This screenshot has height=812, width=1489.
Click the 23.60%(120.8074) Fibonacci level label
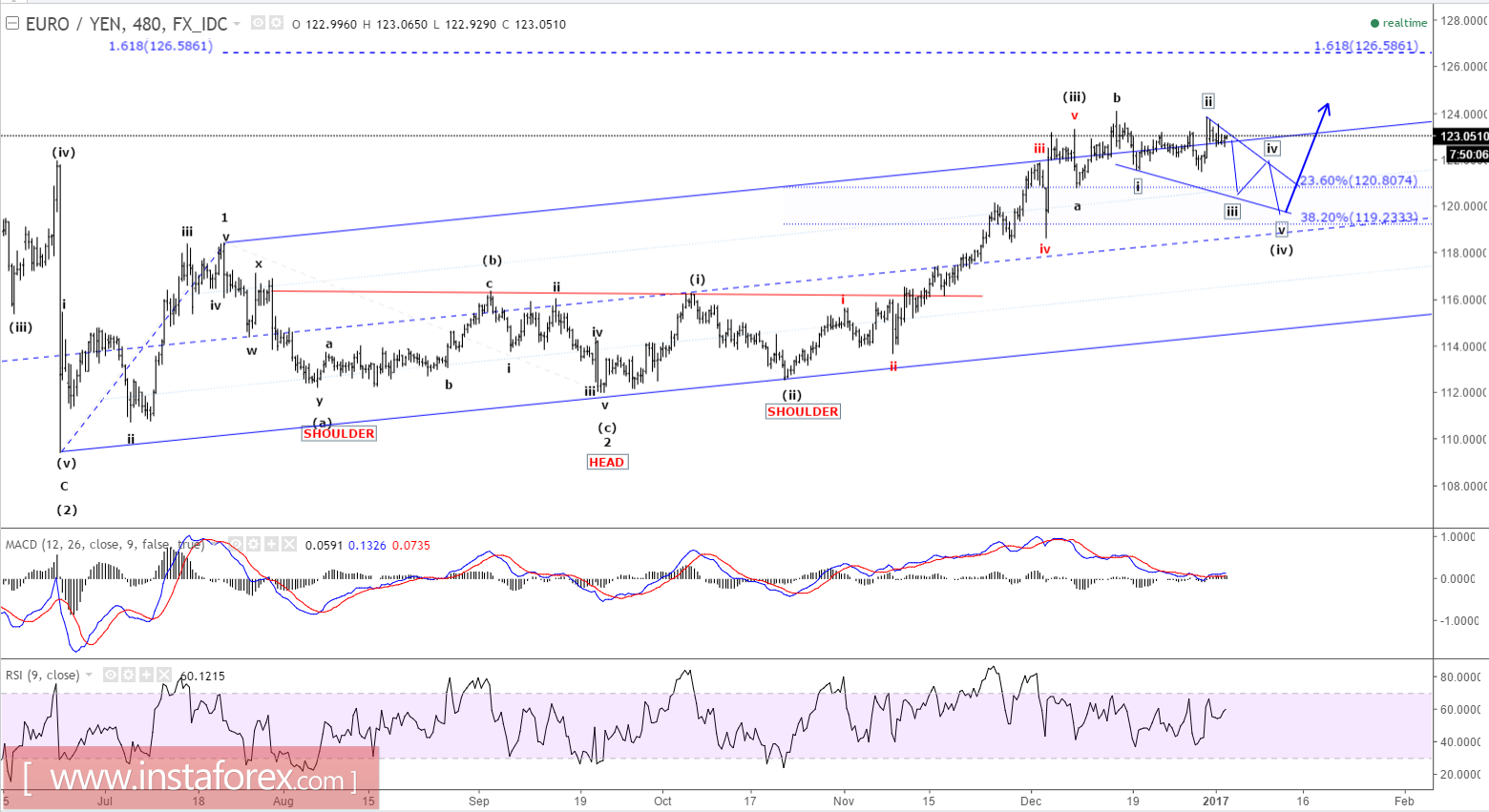(x=1357, y=179)
